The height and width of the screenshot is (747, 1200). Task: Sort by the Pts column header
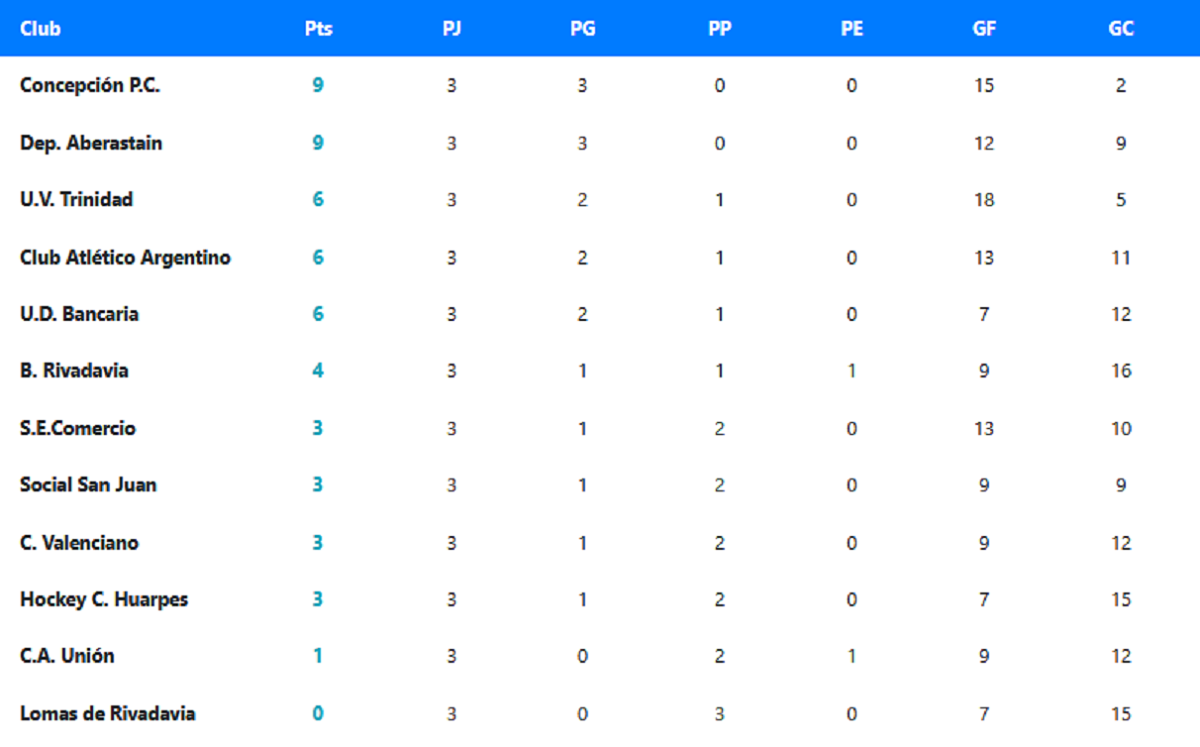318,29
